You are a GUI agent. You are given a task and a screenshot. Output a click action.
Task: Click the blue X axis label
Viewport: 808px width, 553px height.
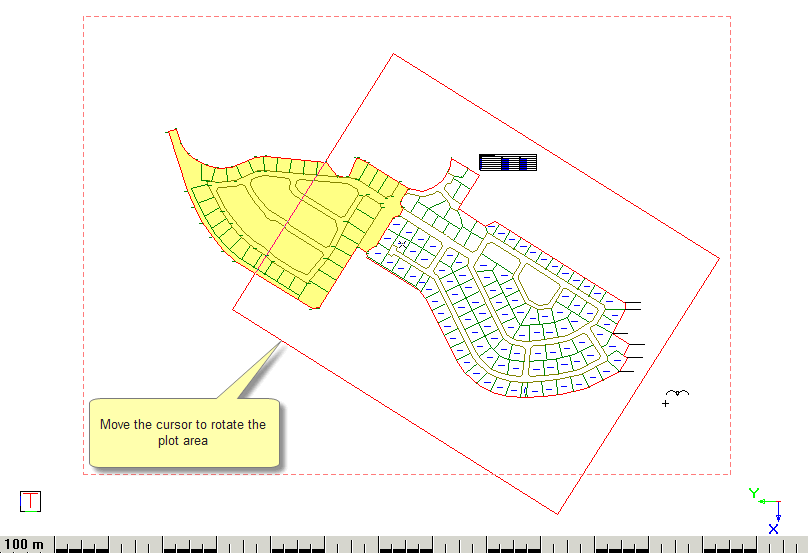(x=773, y=529)
